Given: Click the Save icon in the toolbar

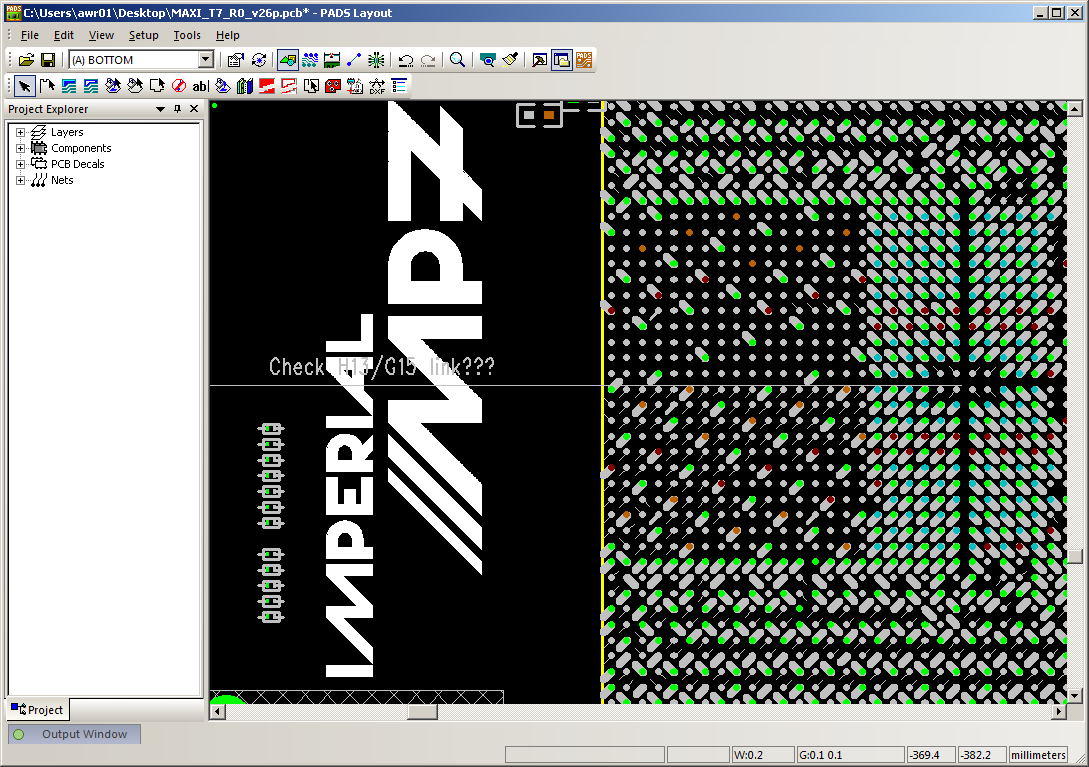Looking at the screenshot, I should click(x=47, y=60).
